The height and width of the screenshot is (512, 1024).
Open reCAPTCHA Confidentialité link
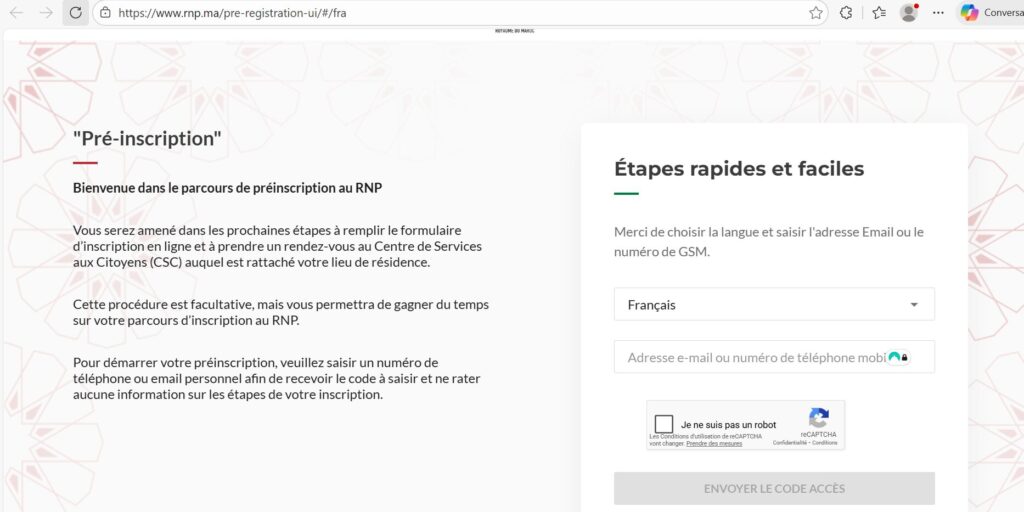[789, 442]
